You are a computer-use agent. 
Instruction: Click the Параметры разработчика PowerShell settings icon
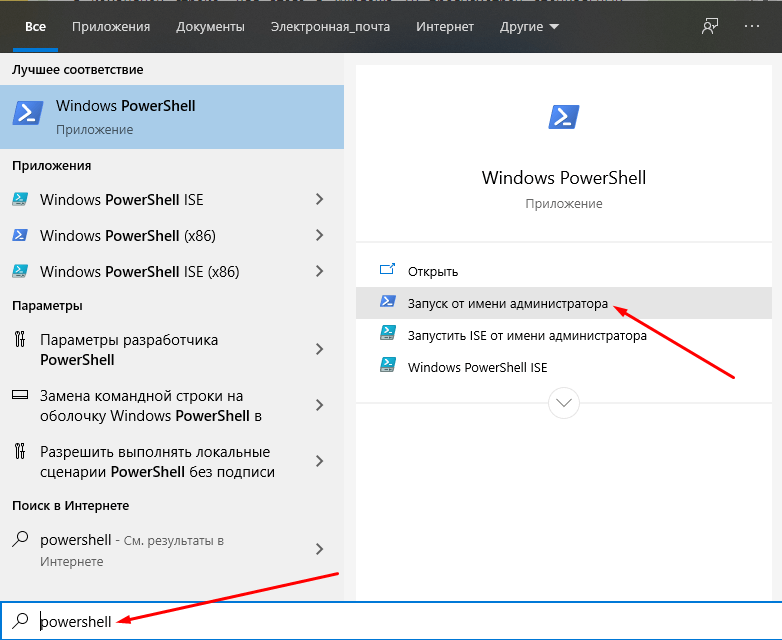click(x=20, y=339)
